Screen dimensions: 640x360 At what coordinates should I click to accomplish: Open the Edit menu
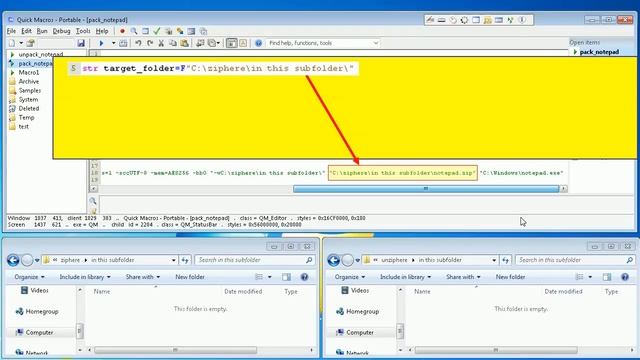tap(26, 31)
